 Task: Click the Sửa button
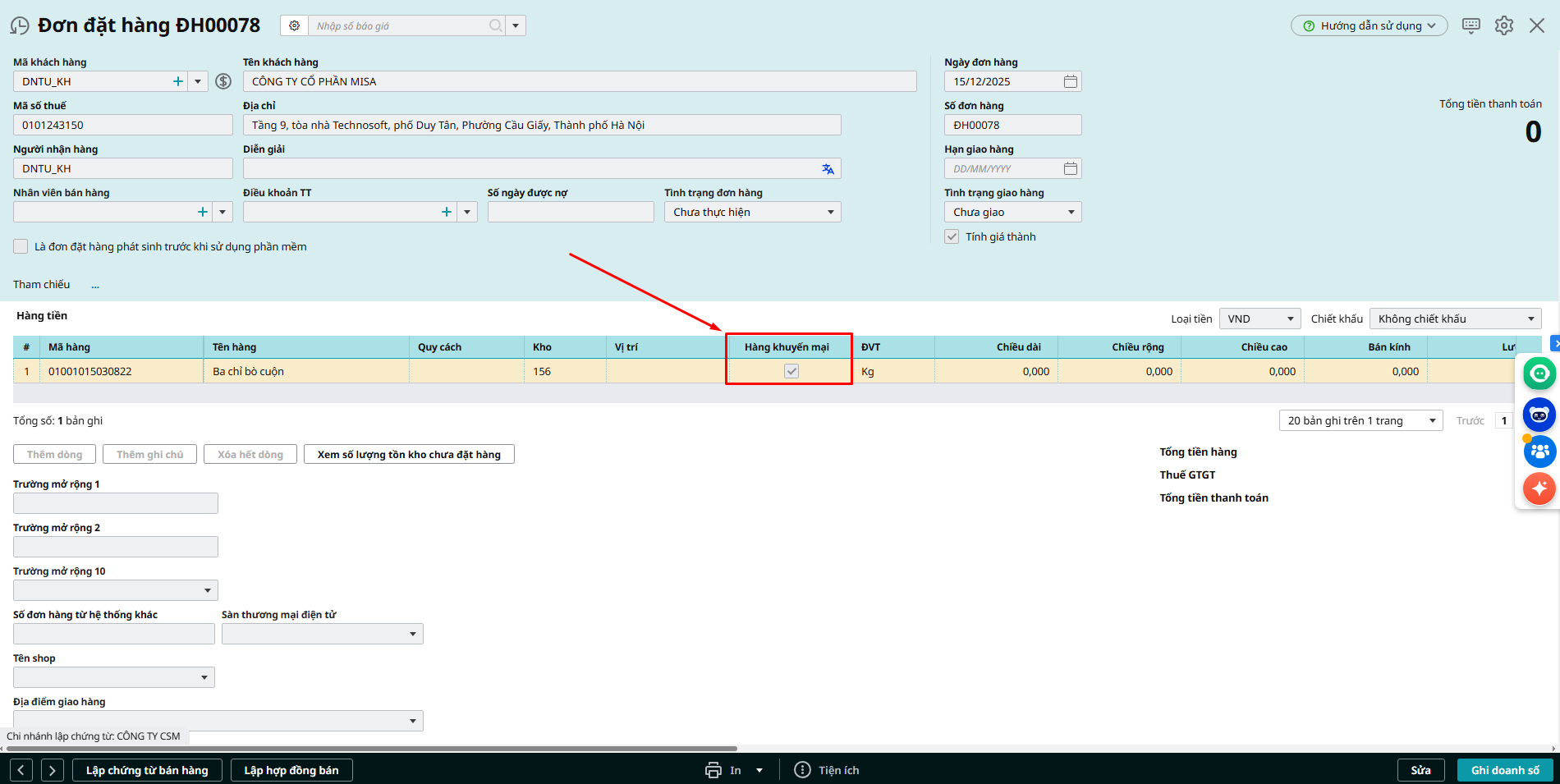tap(1420, 770)
